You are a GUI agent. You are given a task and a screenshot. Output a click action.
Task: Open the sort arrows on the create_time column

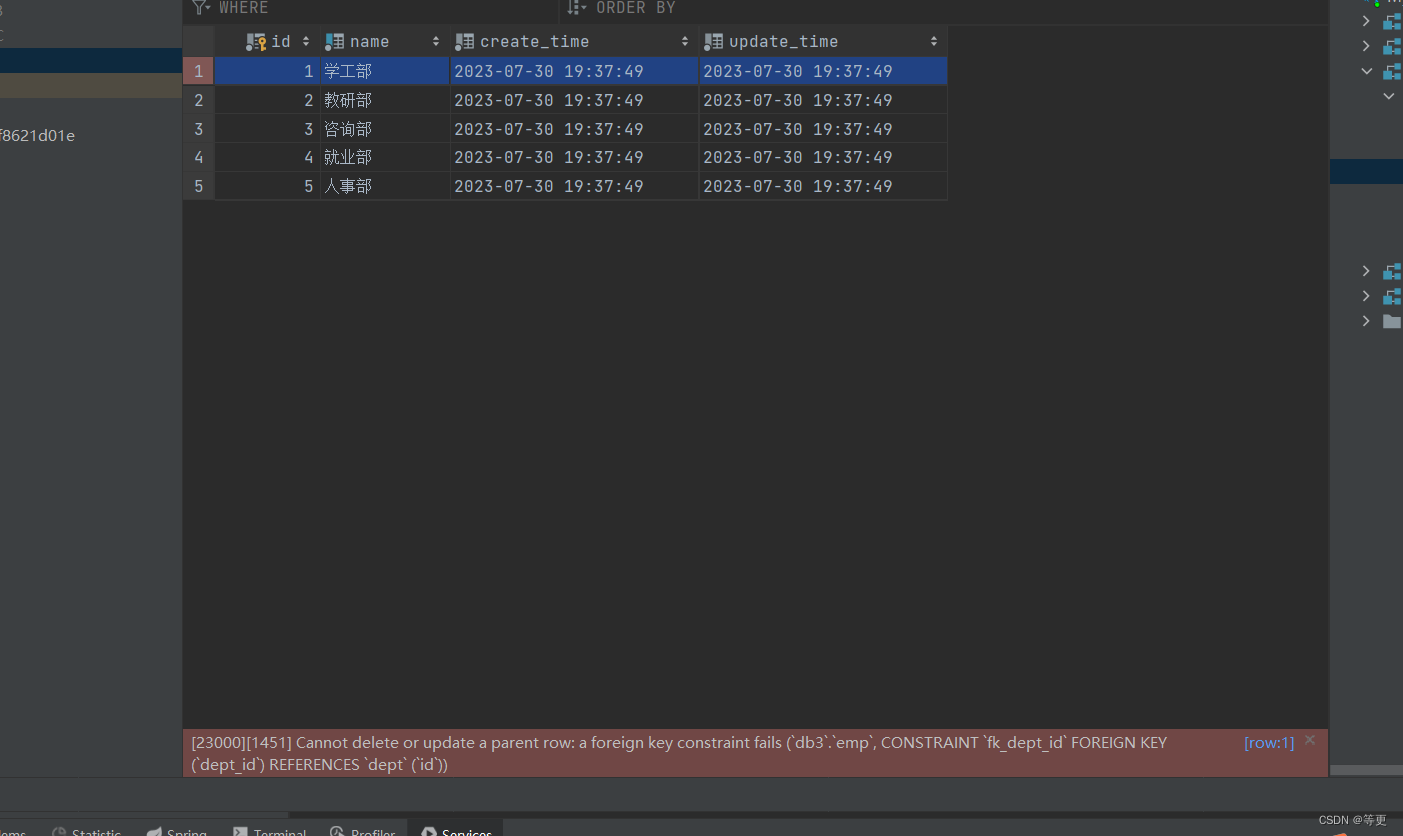(x=685, y=42)
